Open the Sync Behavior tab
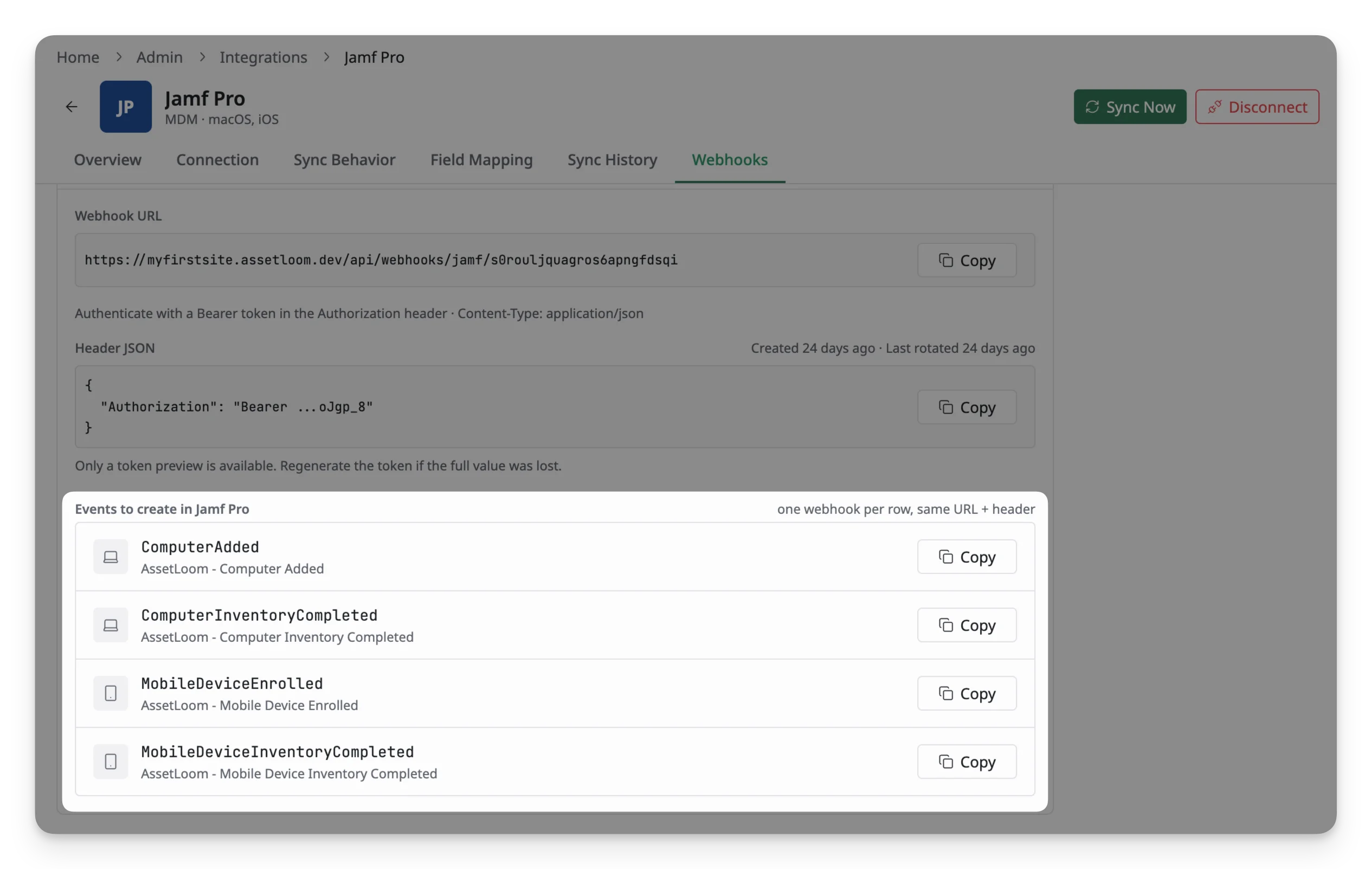This screenshot has width=1372, height=869. (x=344, y=159)
